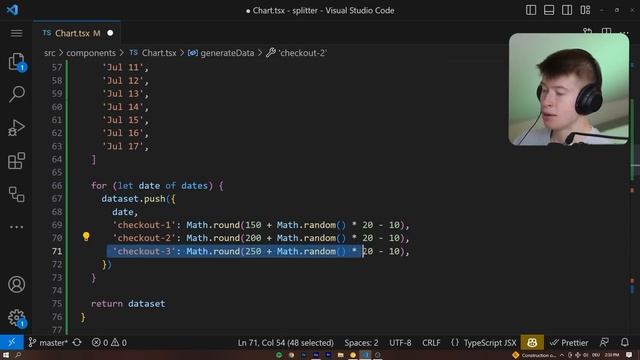640x360 pixels.
Task: Open remote window indicator in status bar
Action: (x=11, y=342)
